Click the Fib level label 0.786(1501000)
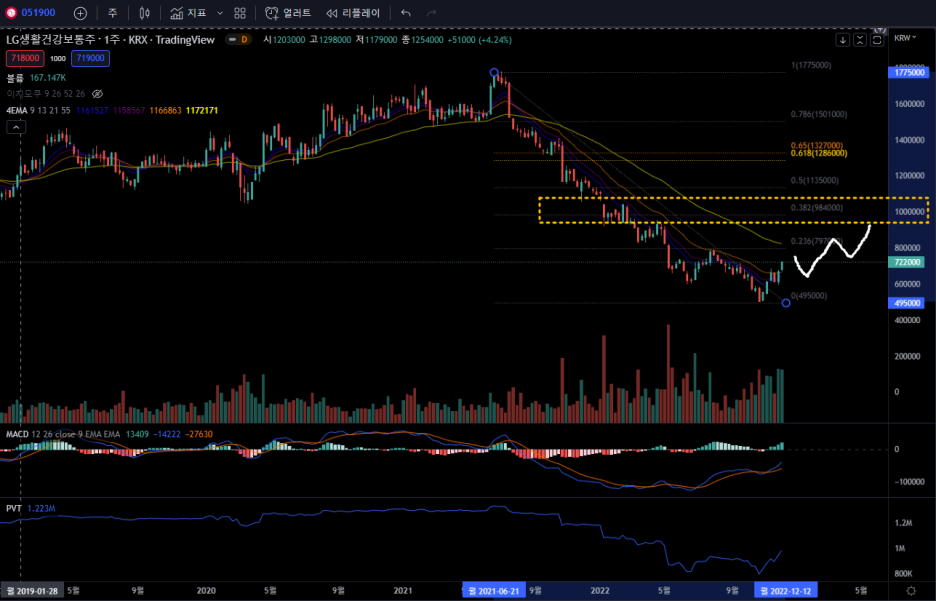The image size is (936, 601). click(819, 114)
